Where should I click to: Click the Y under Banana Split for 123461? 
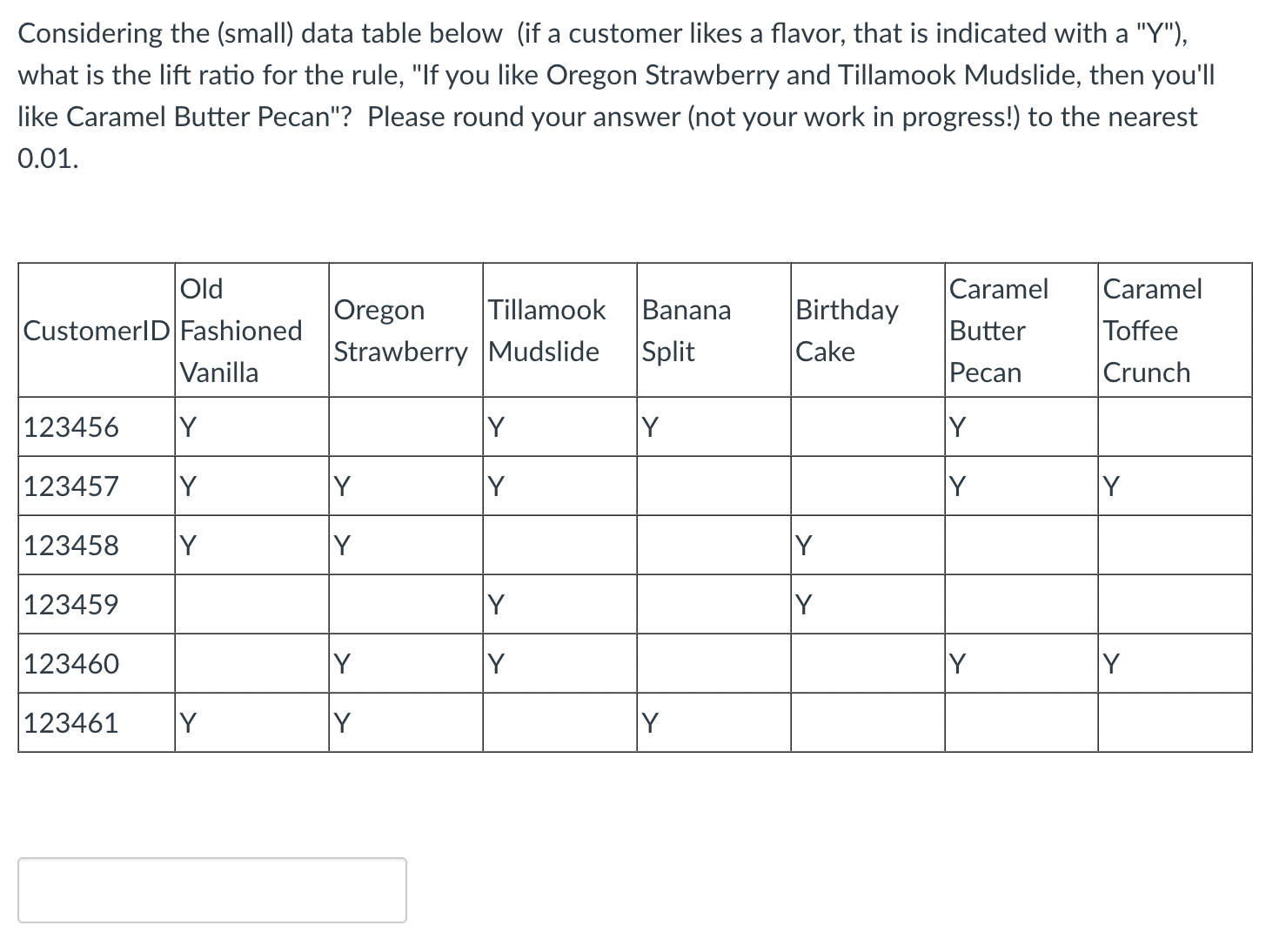(649, 722)
